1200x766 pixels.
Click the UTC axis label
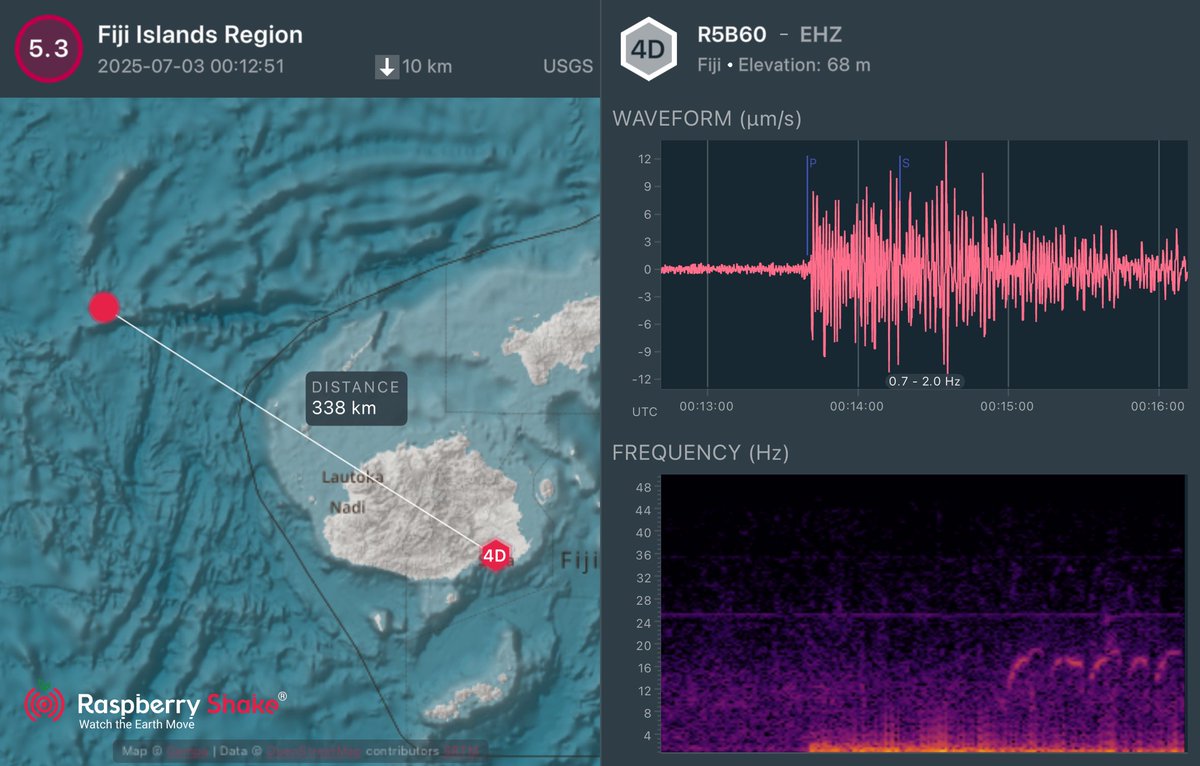point(645,412)
